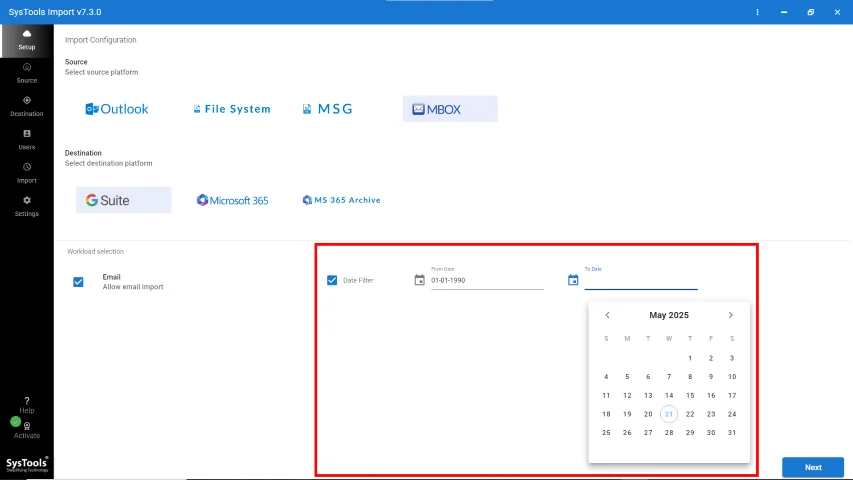
Task: Go to next month in calendar
Action: coord(731,315)
